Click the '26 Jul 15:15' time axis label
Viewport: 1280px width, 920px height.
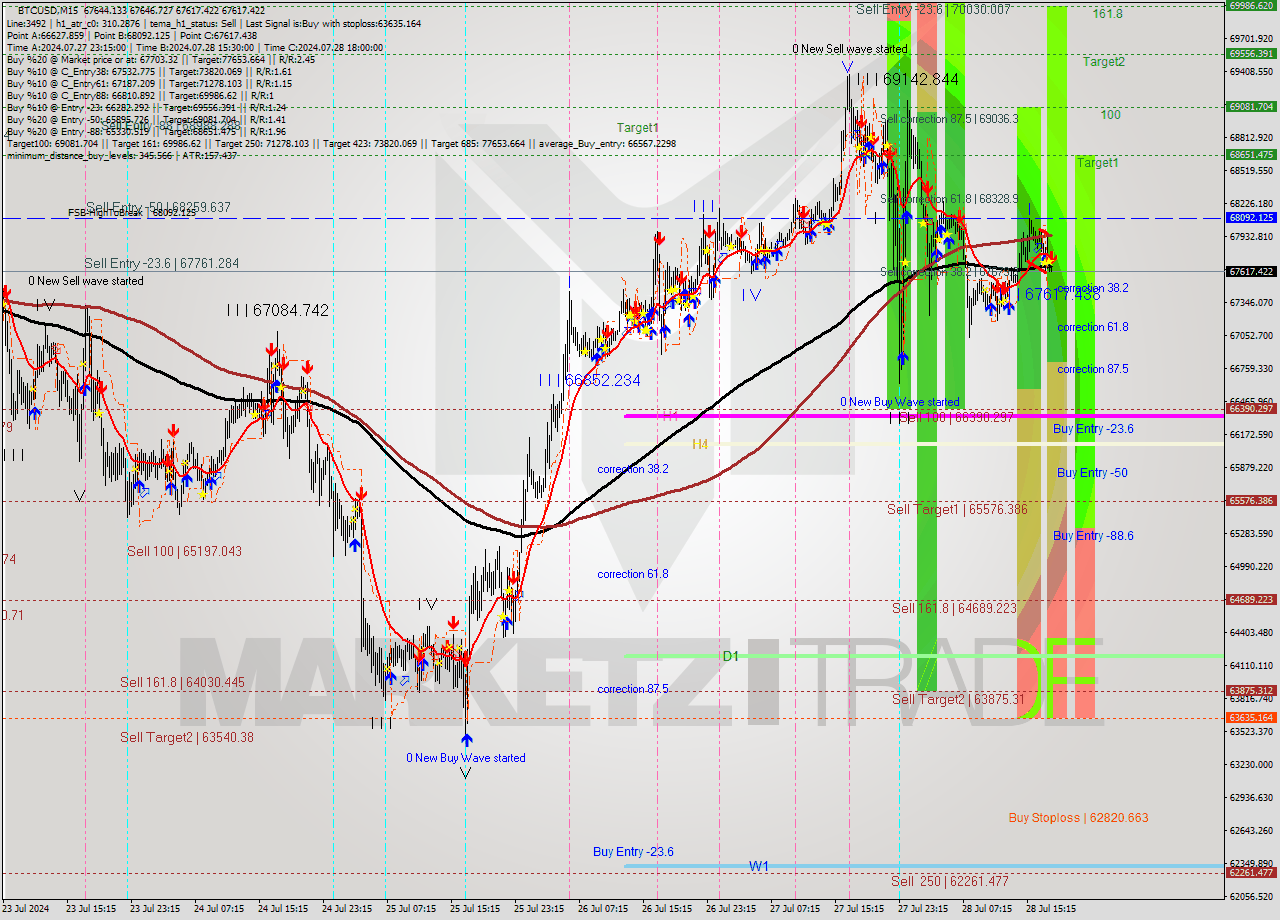[667, 909]
